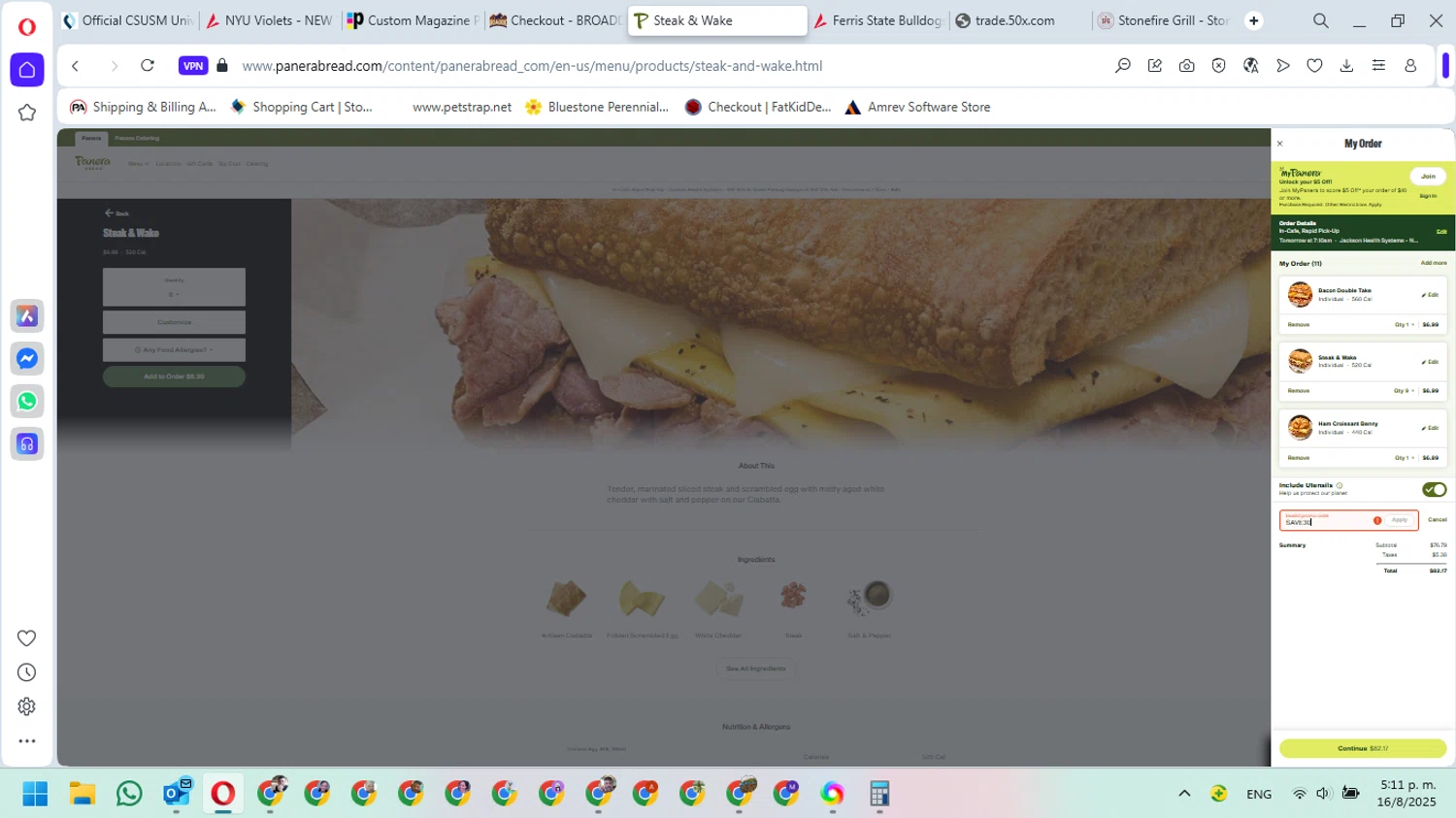Switch to NYU Violets browser tab

269,20
